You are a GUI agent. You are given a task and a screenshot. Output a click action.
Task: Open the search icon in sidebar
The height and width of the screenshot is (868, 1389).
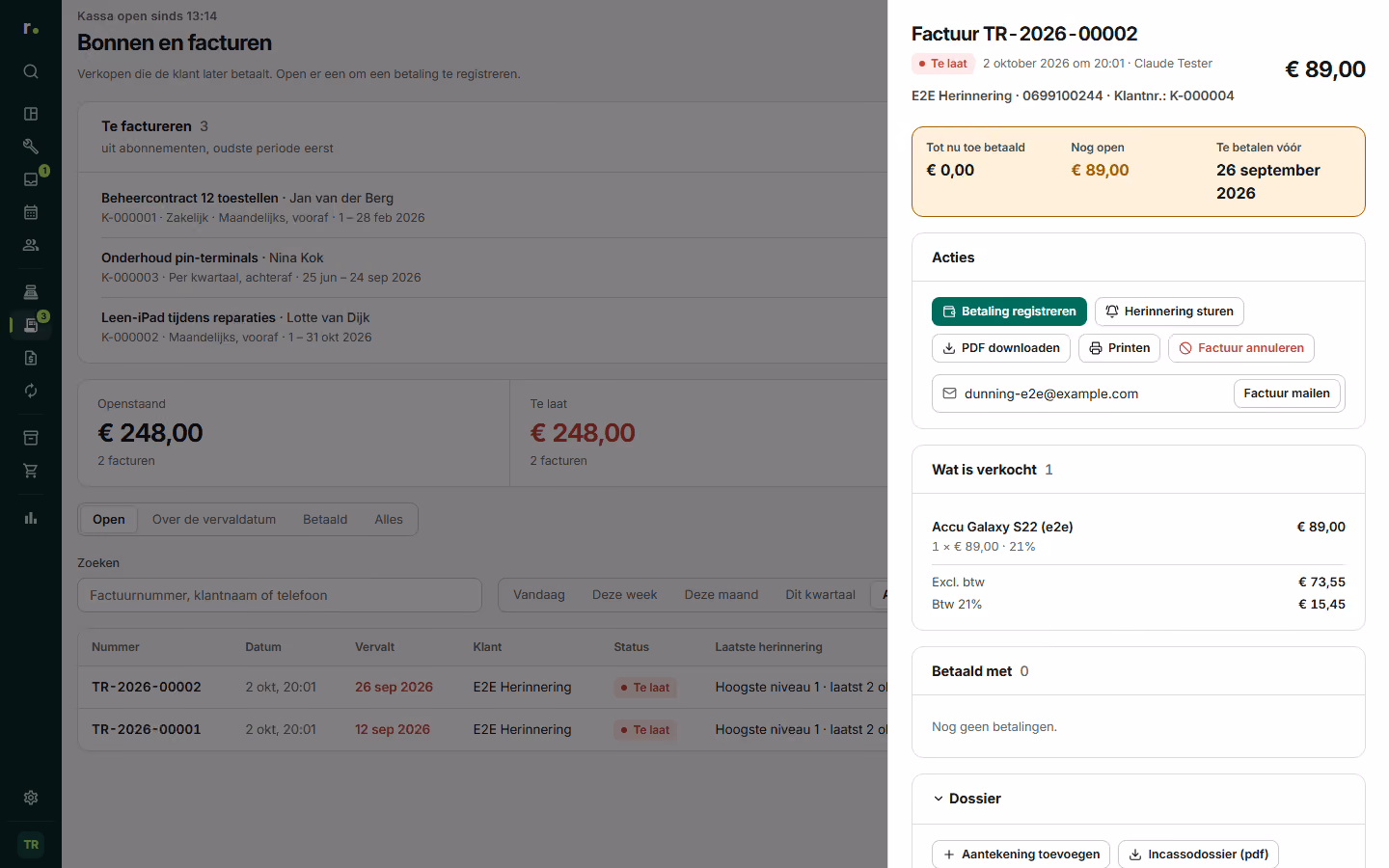click(x=31, y=71)
